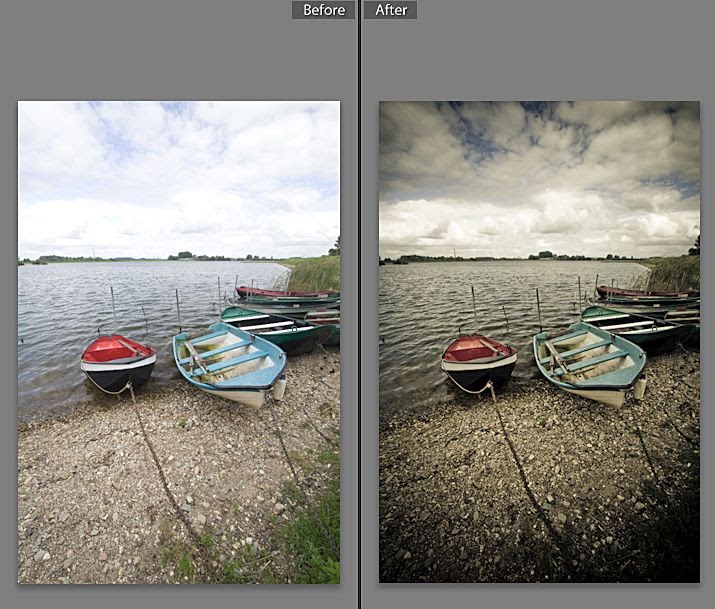Click the After label
This screenshot has width=715, height=609.
pyautogui.click(x=391, y=10)
